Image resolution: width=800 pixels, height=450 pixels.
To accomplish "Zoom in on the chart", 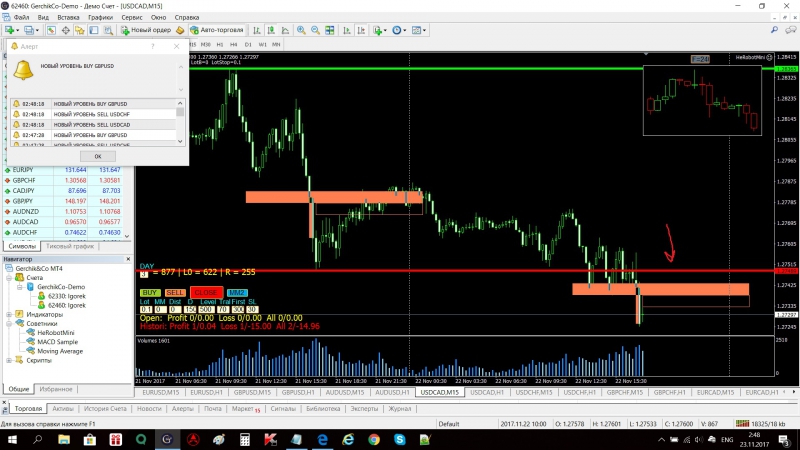I will [301, 30].
